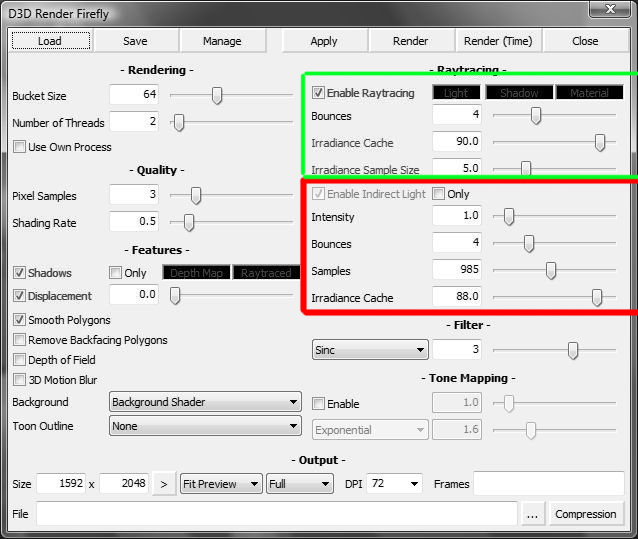Enable Tone Mapping checkbox
This screenshot has height=539, width=638.
pos(318,404)
